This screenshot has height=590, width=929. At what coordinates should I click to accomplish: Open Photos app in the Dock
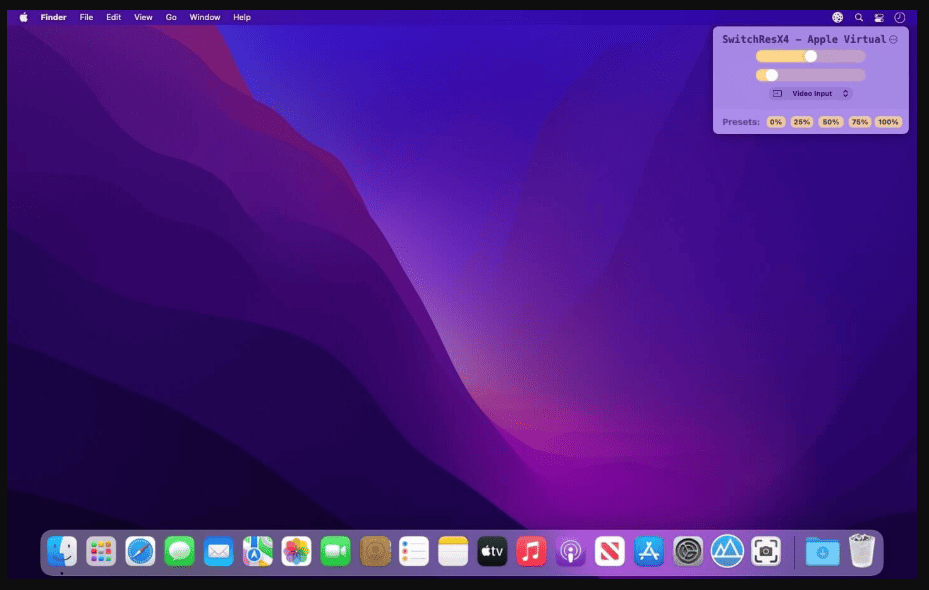coord(296,551)
